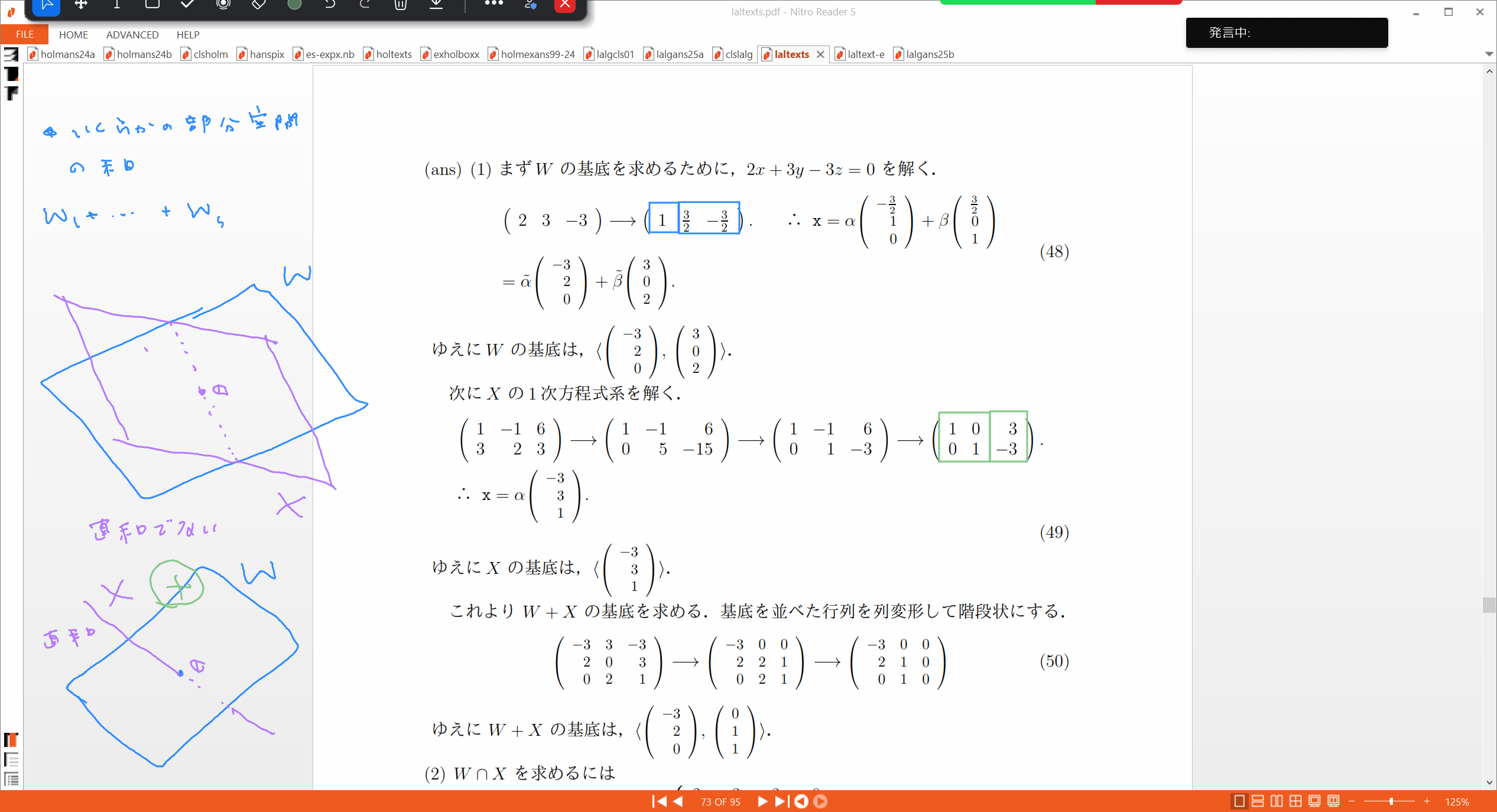
Task: Close the annotation toolbar with red X
Action: pos(565,5)
